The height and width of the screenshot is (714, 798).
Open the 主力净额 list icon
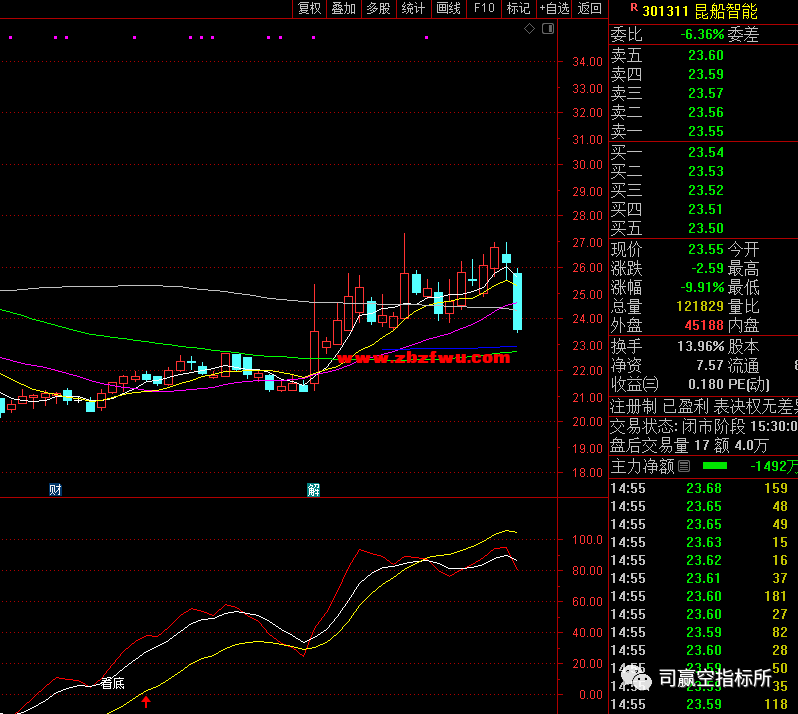click(x=684, y=466)
